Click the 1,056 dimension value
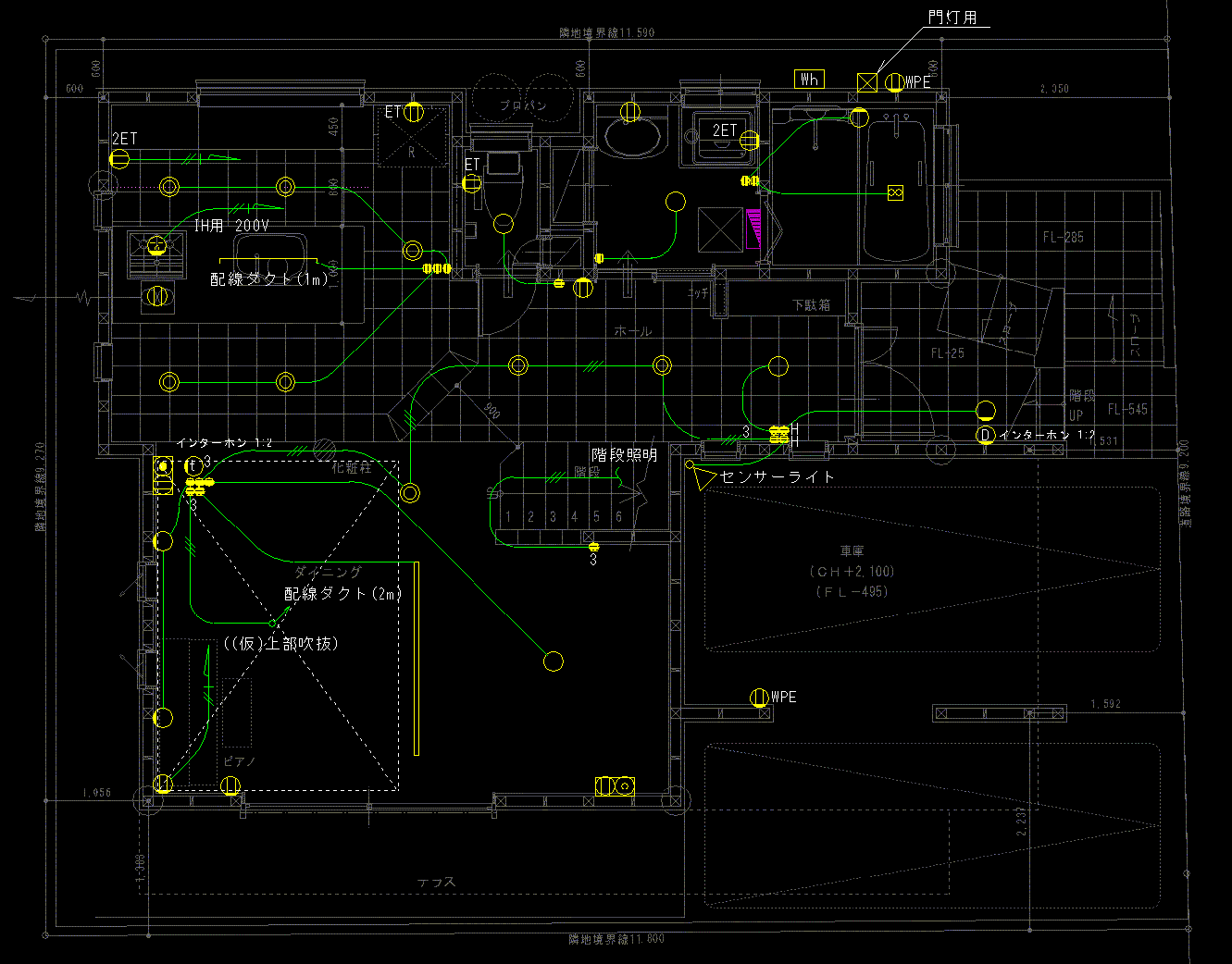Image resolution: width=1232 pixels, height=964 pixels. tap(96, 793)
